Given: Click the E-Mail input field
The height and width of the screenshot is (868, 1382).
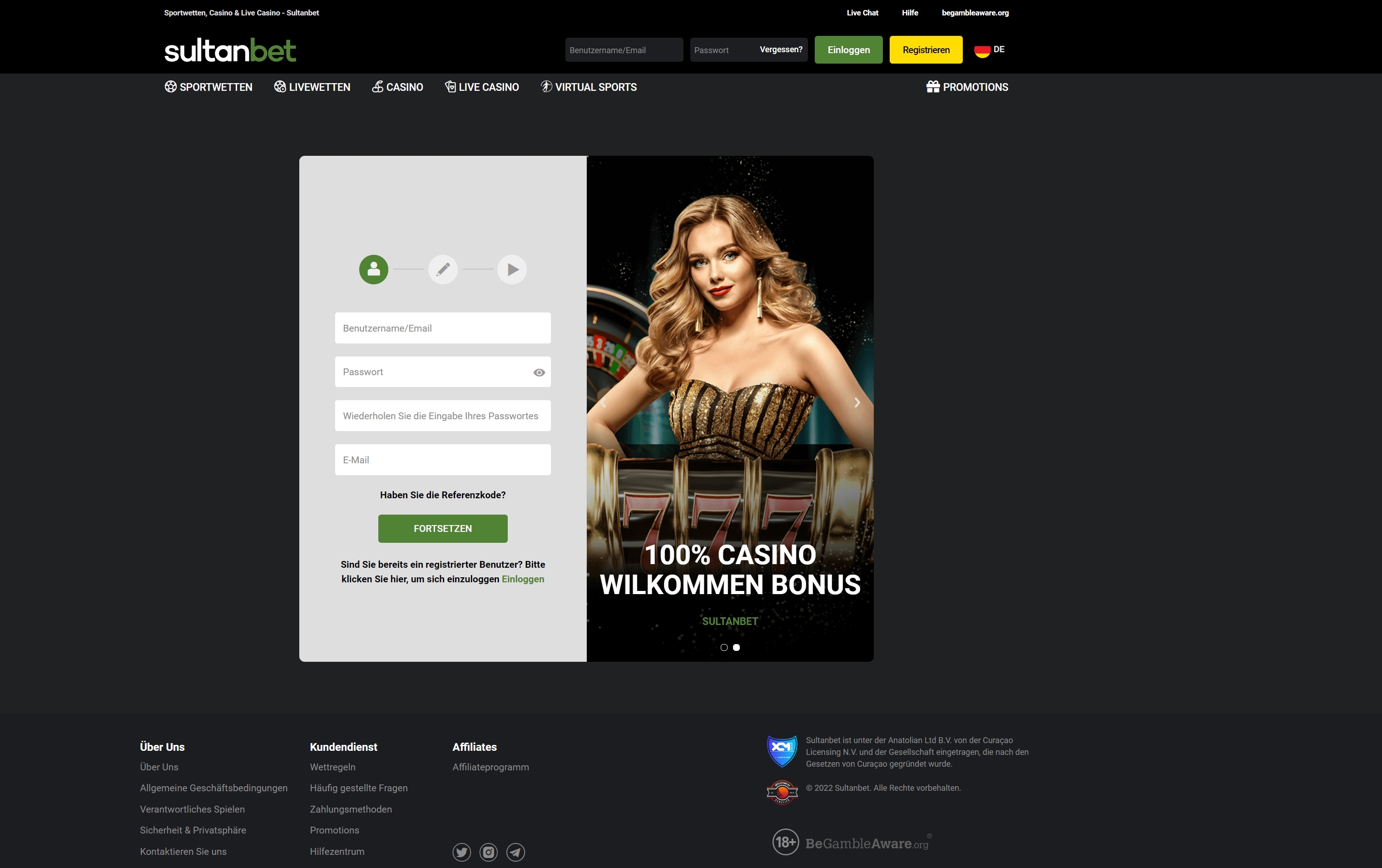Looking at the screenshot, I should [x=442, y=460].
